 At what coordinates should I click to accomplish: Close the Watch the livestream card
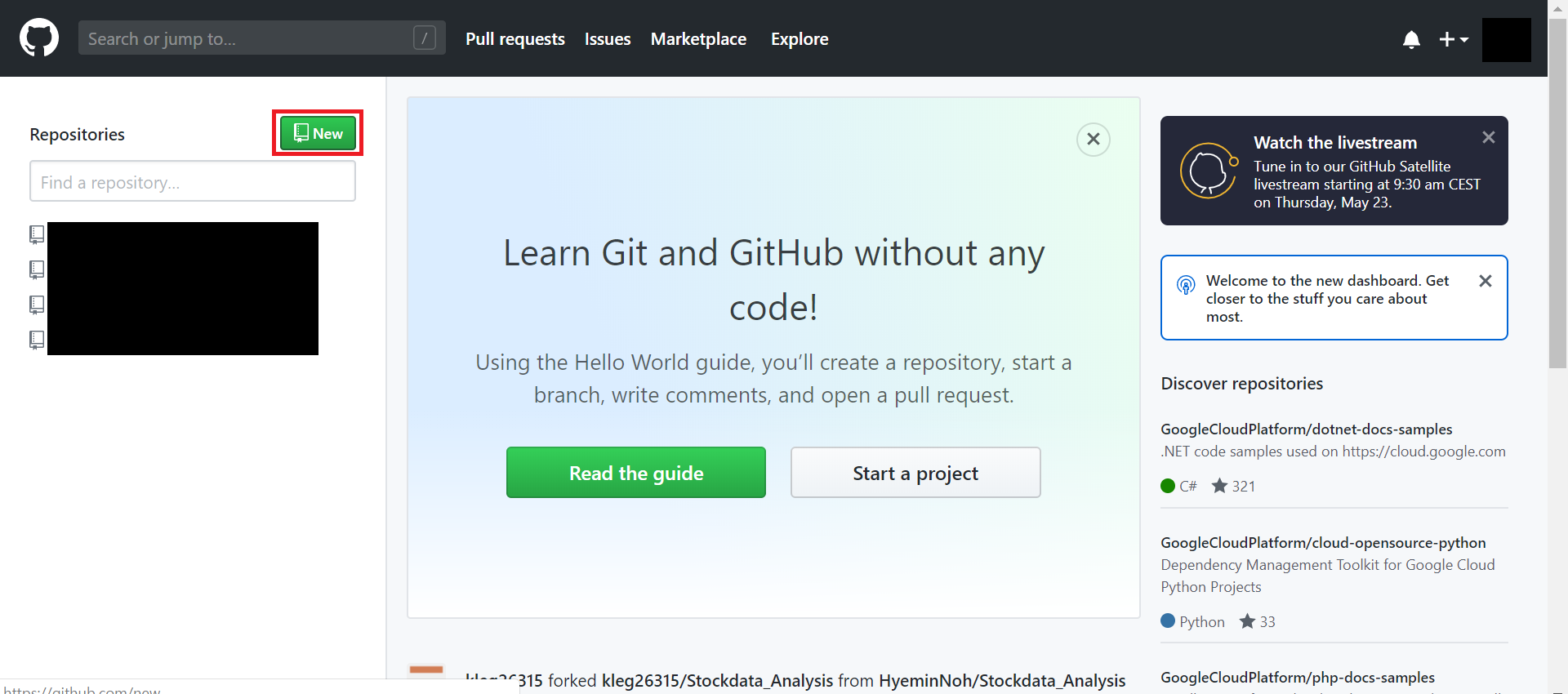(x=1489, y=137)
